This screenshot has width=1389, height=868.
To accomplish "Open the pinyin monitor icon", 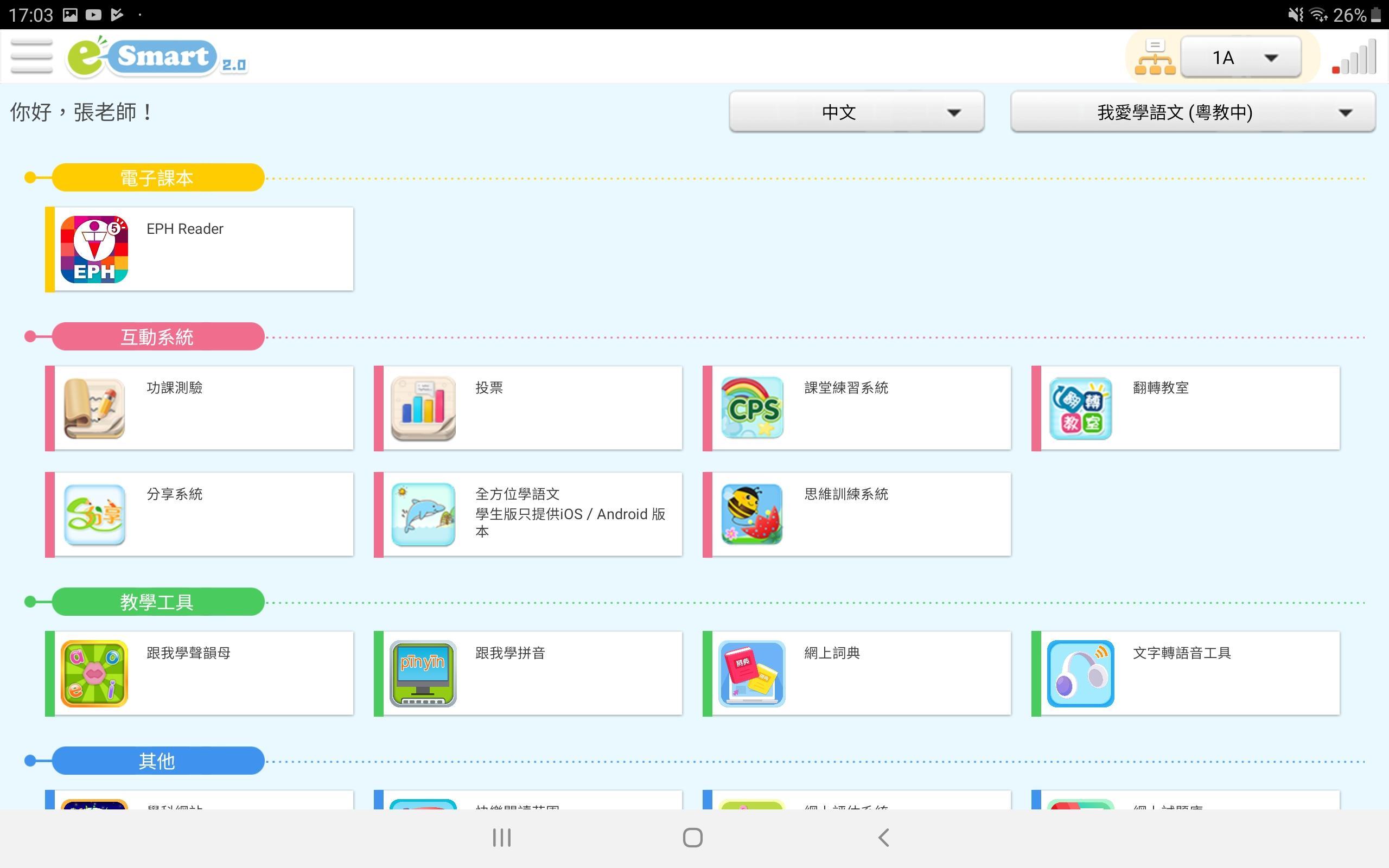I will 423,673.
